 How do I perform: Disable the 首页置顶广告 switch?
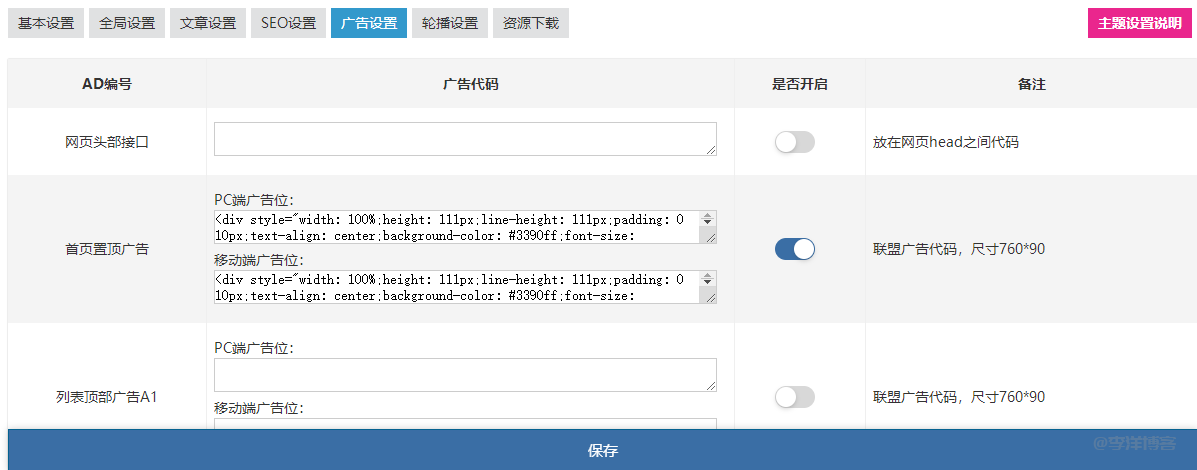click(x=795, y=249)
